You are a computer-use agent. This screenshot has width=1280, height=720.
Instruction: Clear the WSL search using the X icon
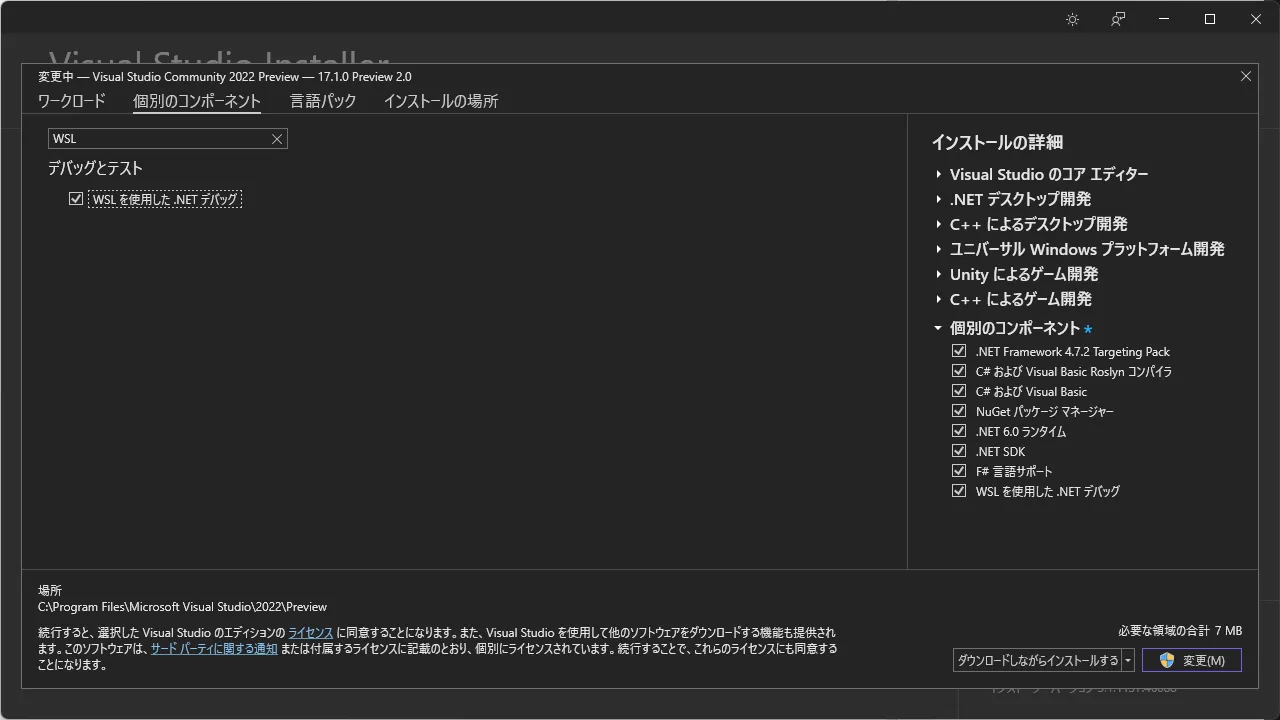(x=277, y=138)
